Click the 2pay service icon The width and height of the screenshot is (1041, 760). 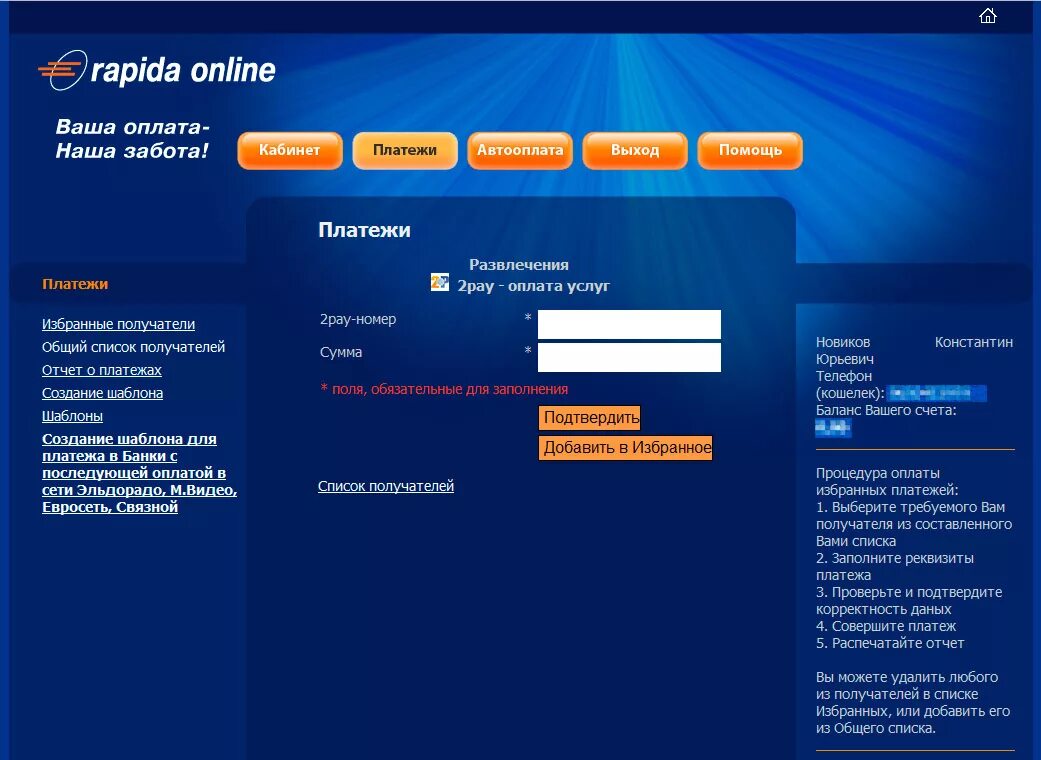(x=440, y=282)
